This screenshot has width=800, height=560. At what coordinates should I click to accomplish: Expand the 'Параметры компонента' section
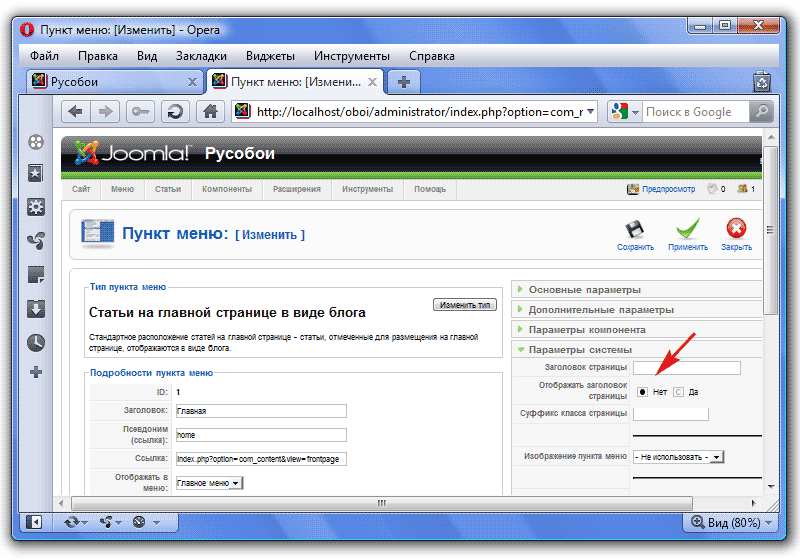click(587, 330)
